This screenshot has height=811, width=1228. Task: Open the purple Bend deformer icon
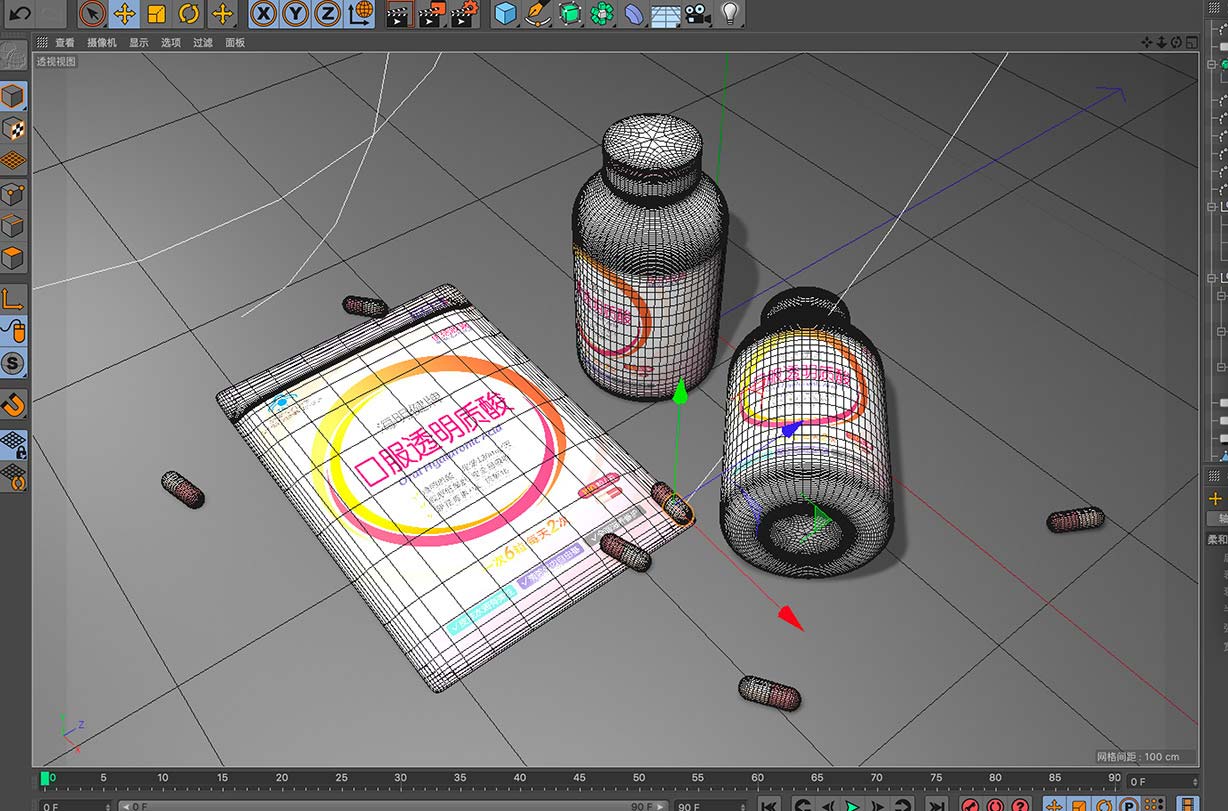click(x=634, y=13)
